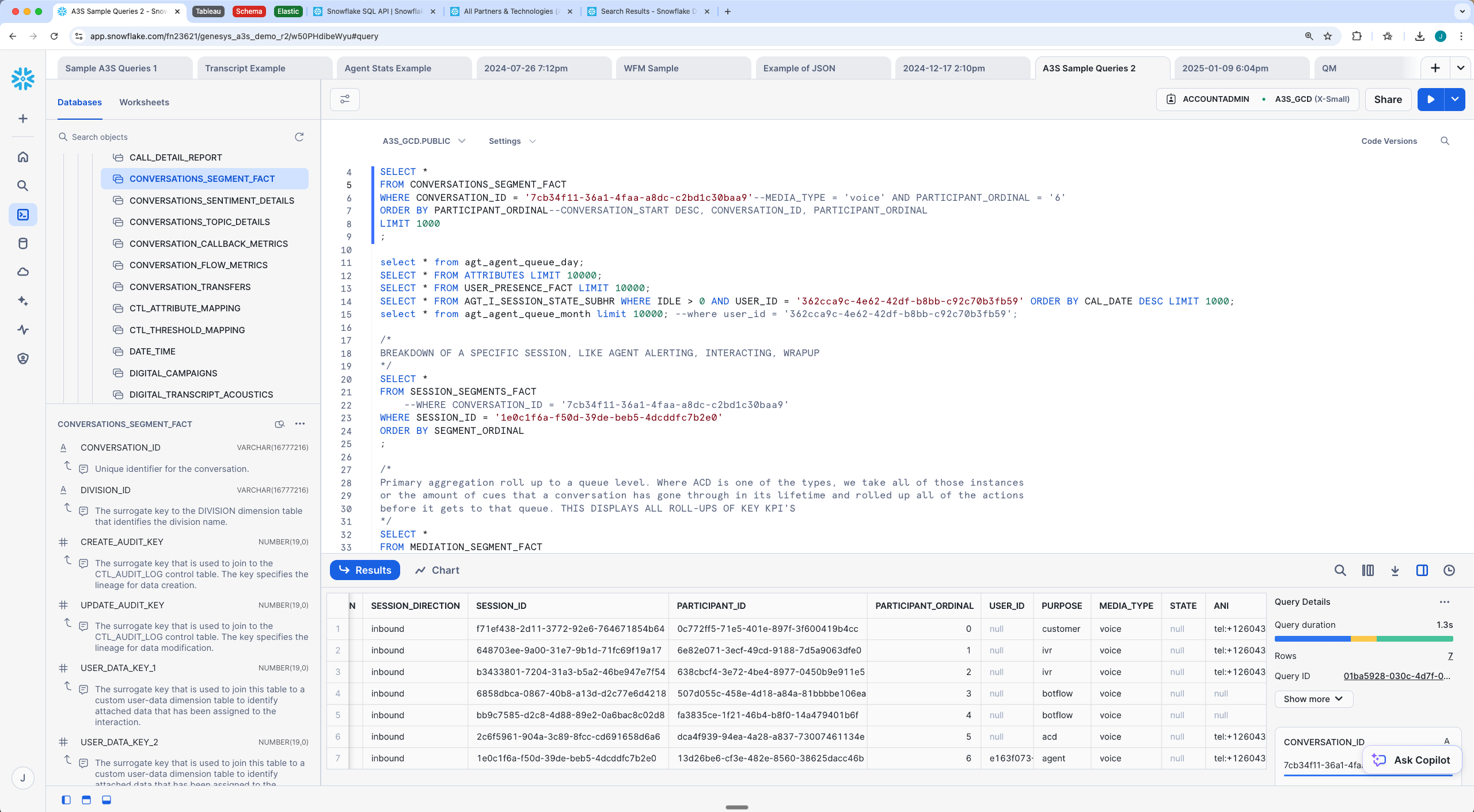Open the WFM Sample worksheet tab
Viewport: 1474px width, 812px height.
coord(650,68)
